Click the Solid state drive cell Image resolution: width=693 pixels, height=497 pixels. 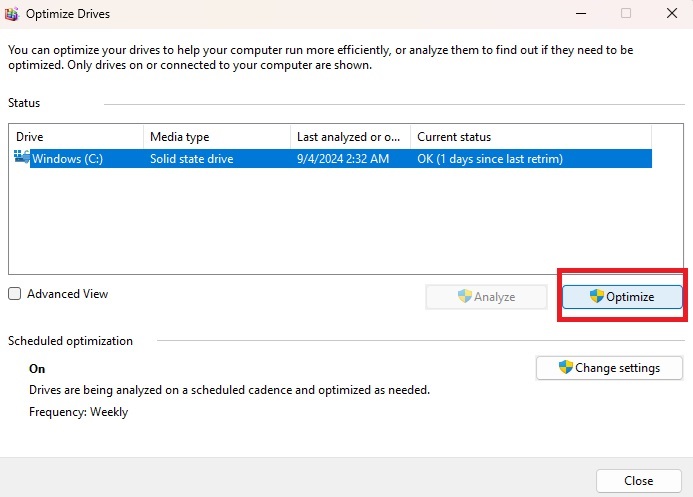point(192,159)
